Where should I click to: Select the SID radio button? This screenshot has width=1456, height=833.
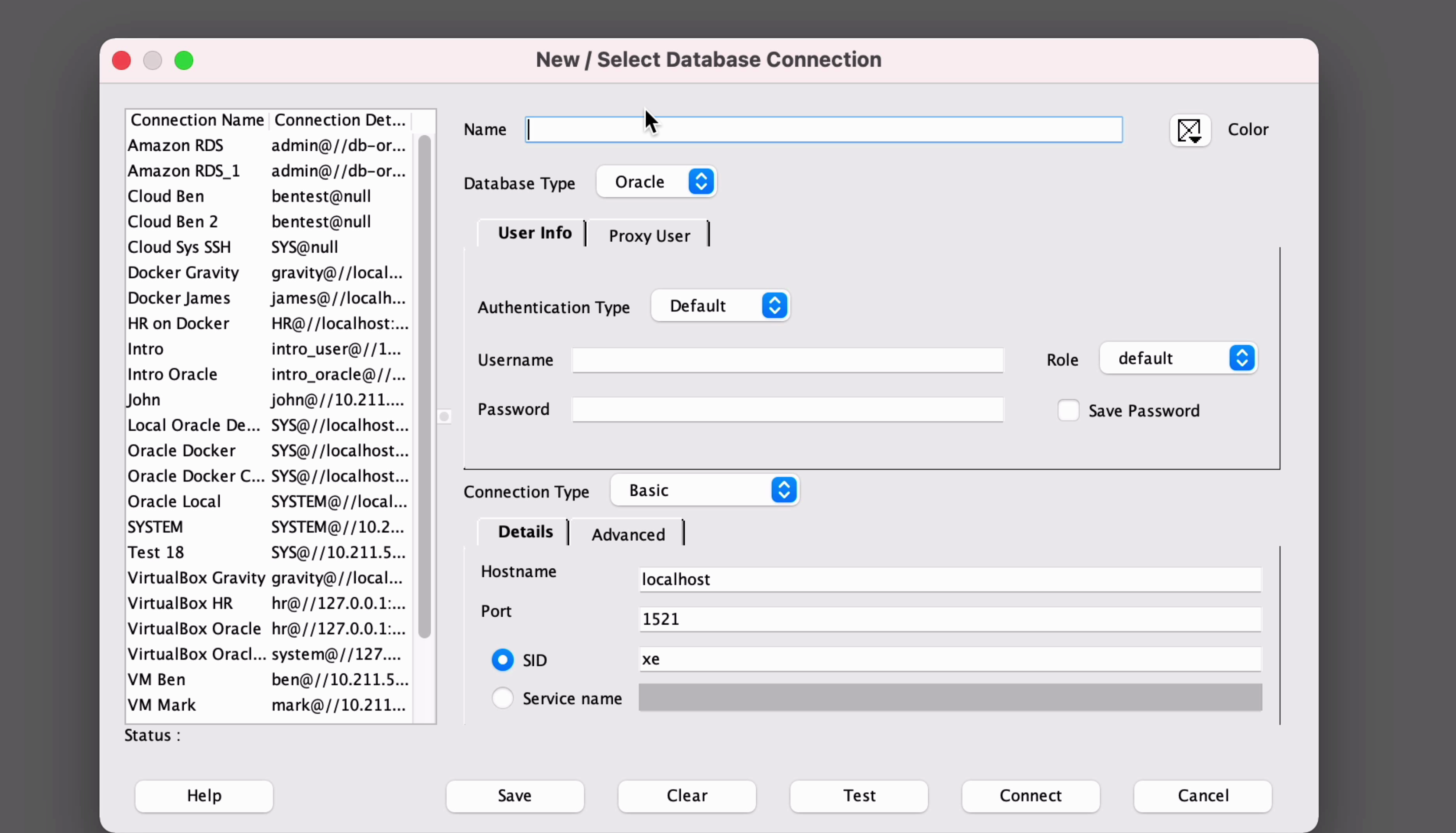pos(502,660)
